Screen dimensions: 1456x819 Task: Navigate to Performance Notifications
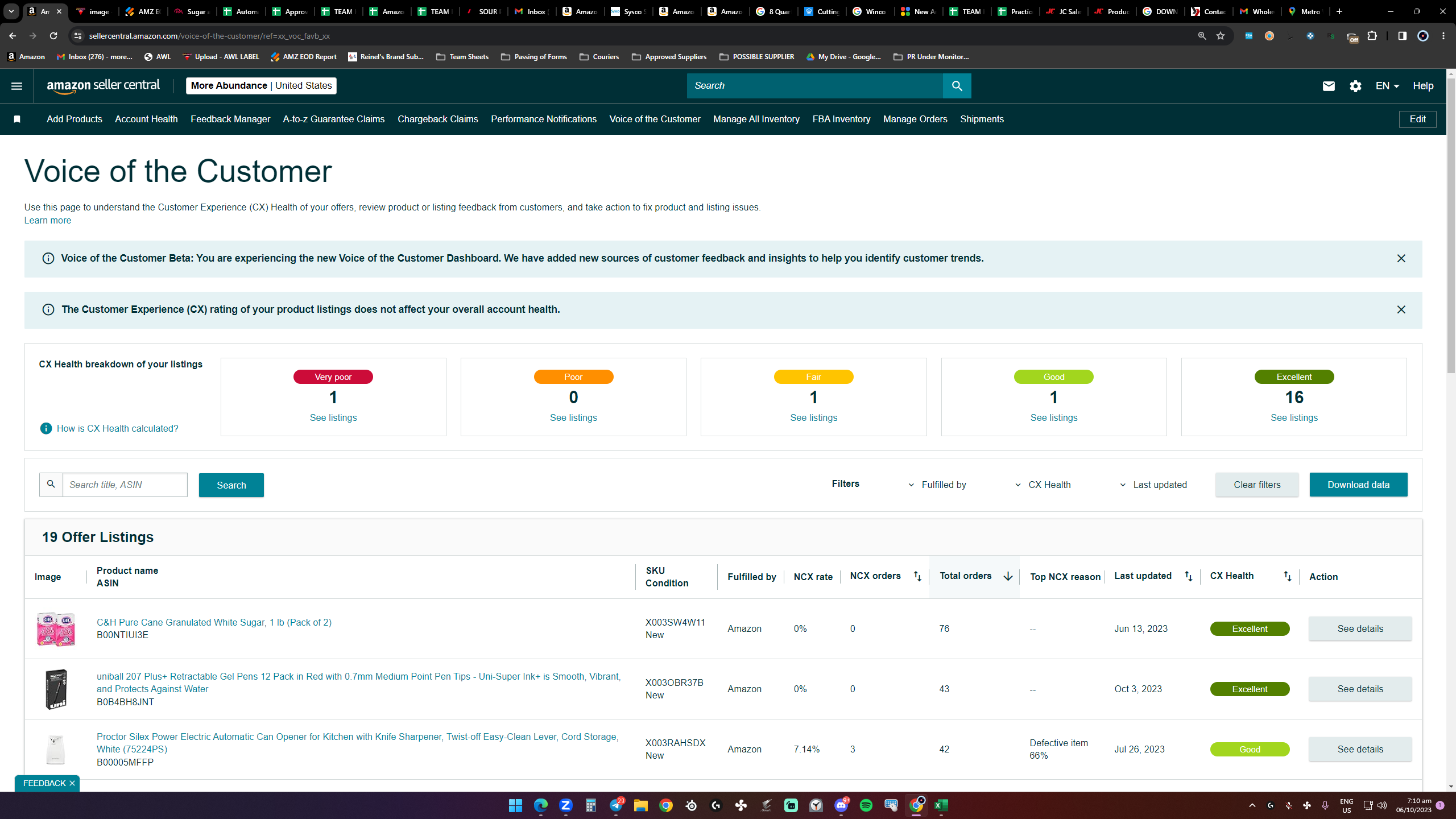544,119
